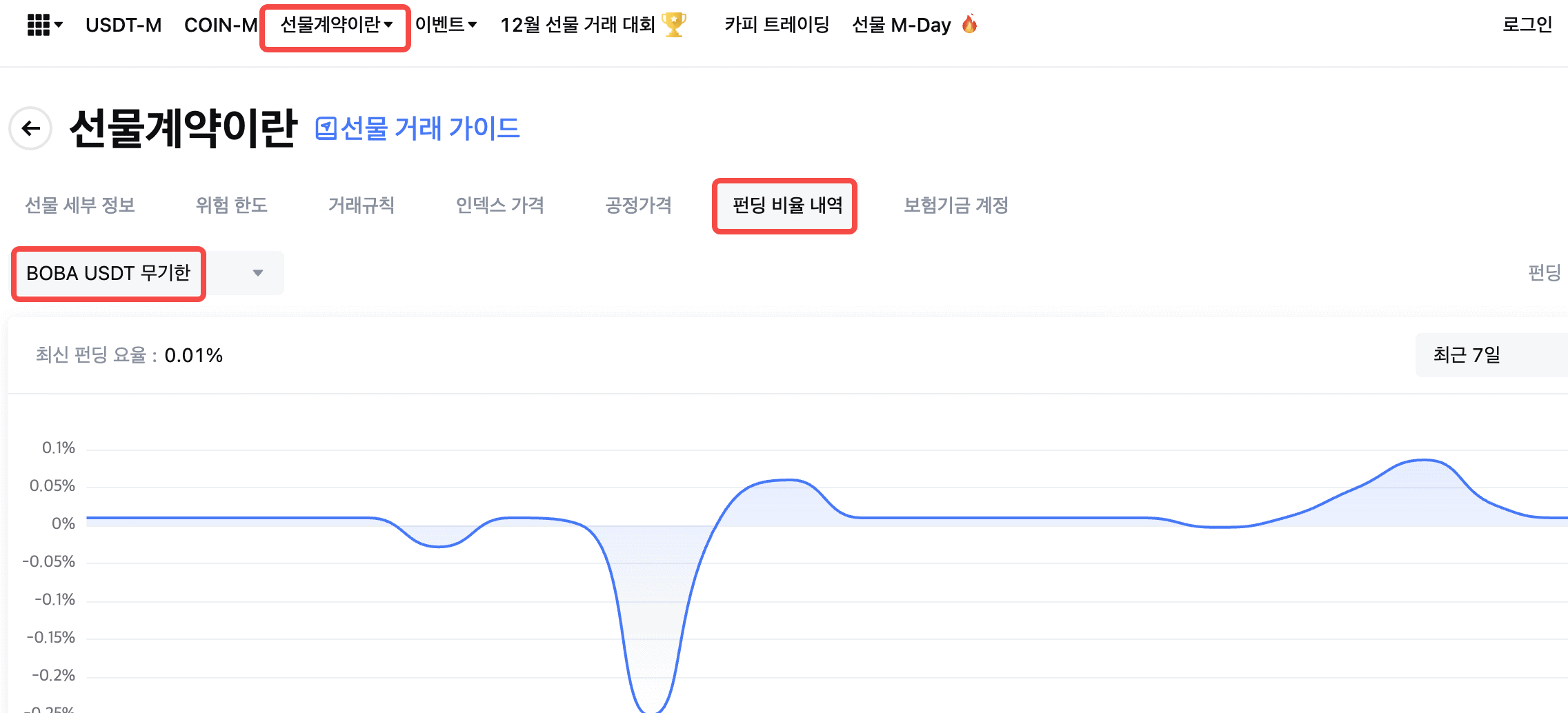Click the 로그인 login link
The width and height of the screenshot is (1568, 713).
click(x=1527, y=25)
